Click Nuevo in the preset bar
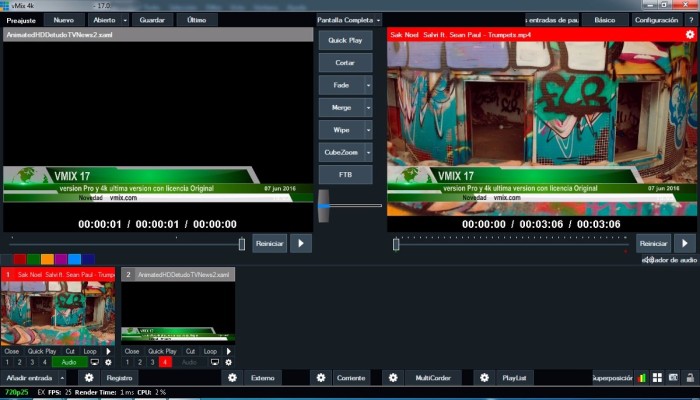Image resolution: width=700 pixels, height=400 pixels. pyautogui.click(x=64, y=20)
